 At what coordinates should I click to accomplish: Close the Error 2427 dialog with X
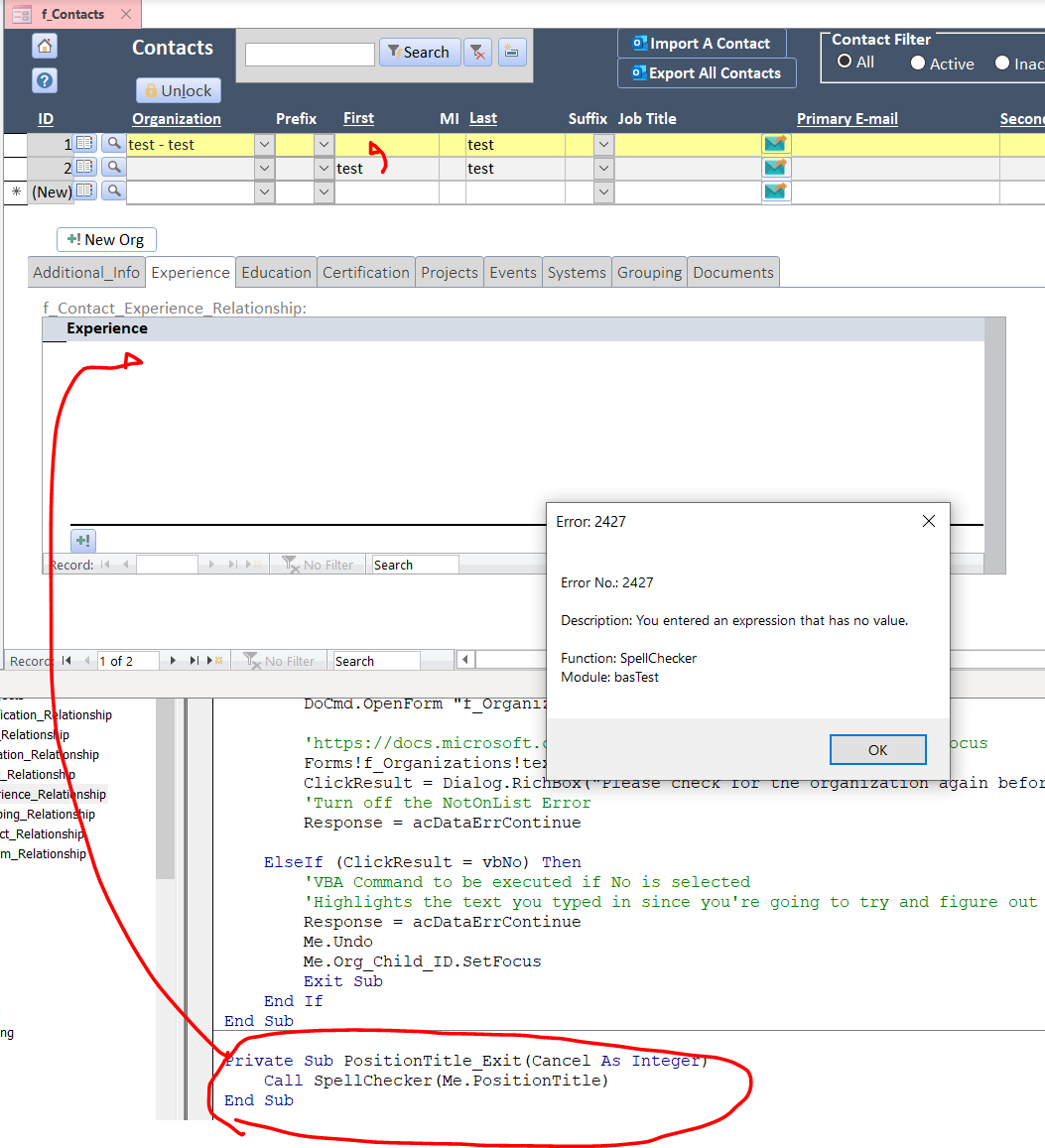click(929, 521)
